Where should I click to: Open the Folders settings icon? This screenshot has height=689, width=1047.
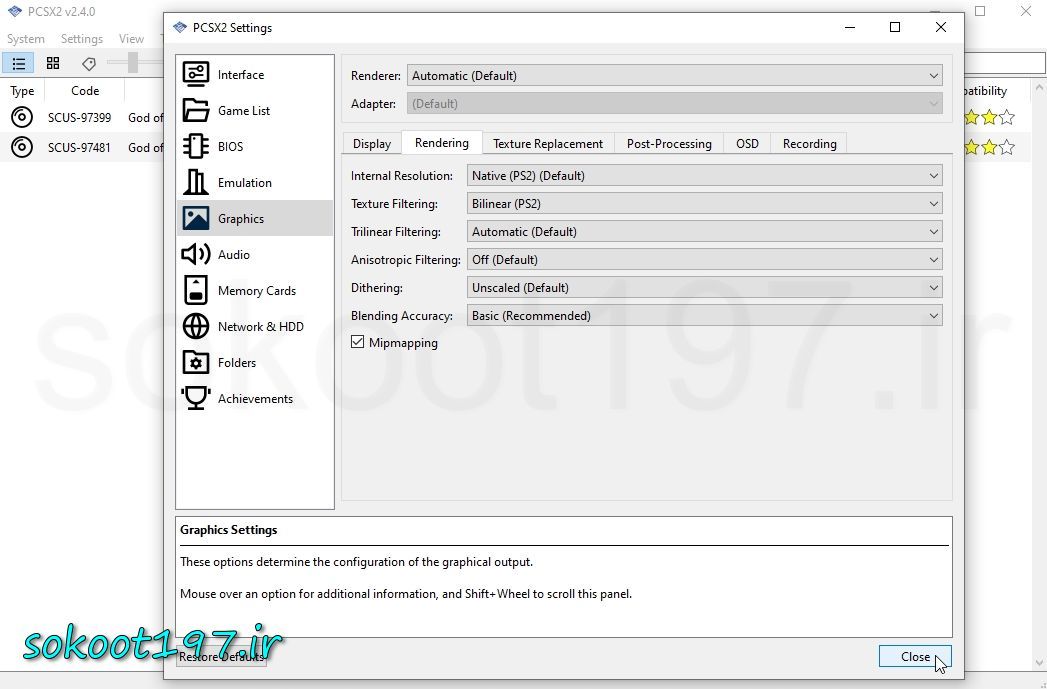[196, 363]
